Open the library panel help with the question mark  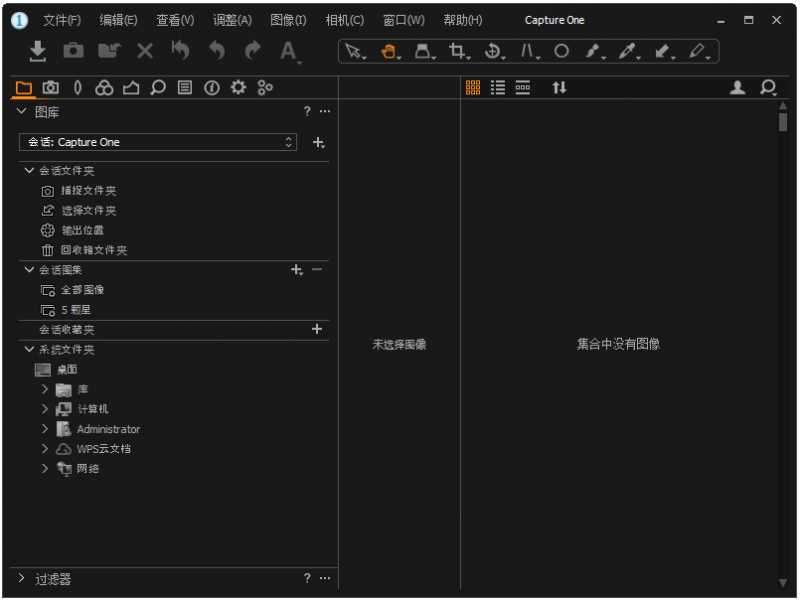(306, 112)
